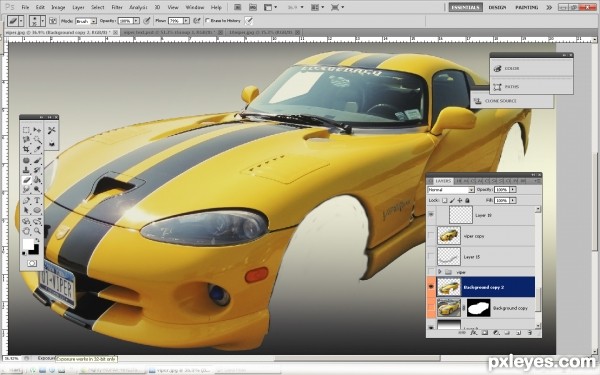Open the Image menu
The image size is (600, 375).
tap(58, 7)
